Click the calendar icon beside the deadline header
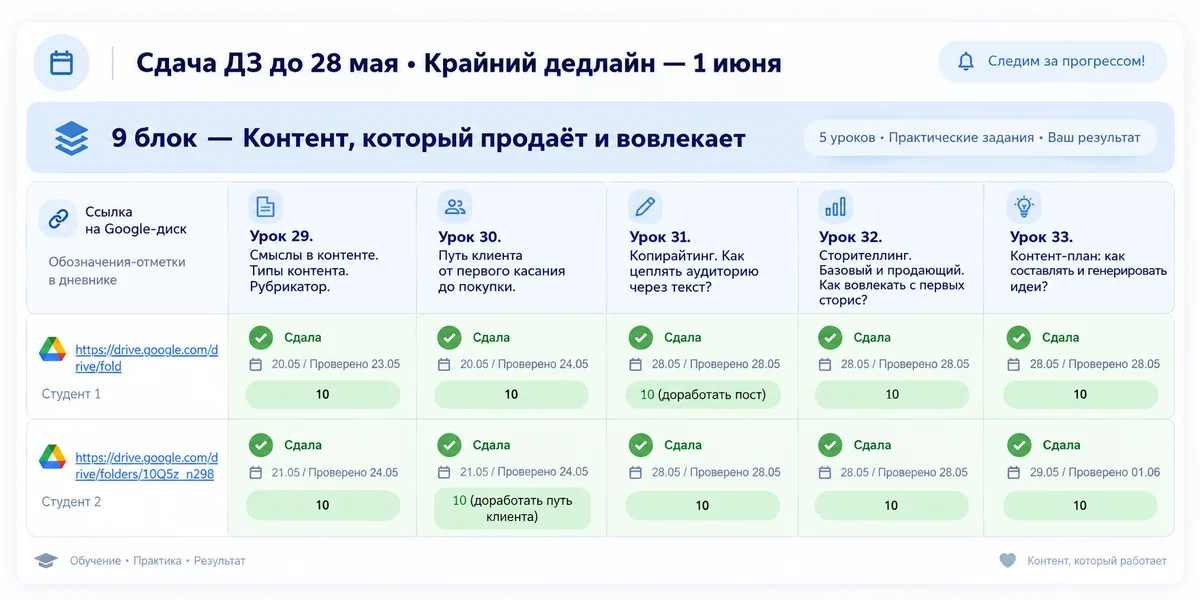 (61, 63)
